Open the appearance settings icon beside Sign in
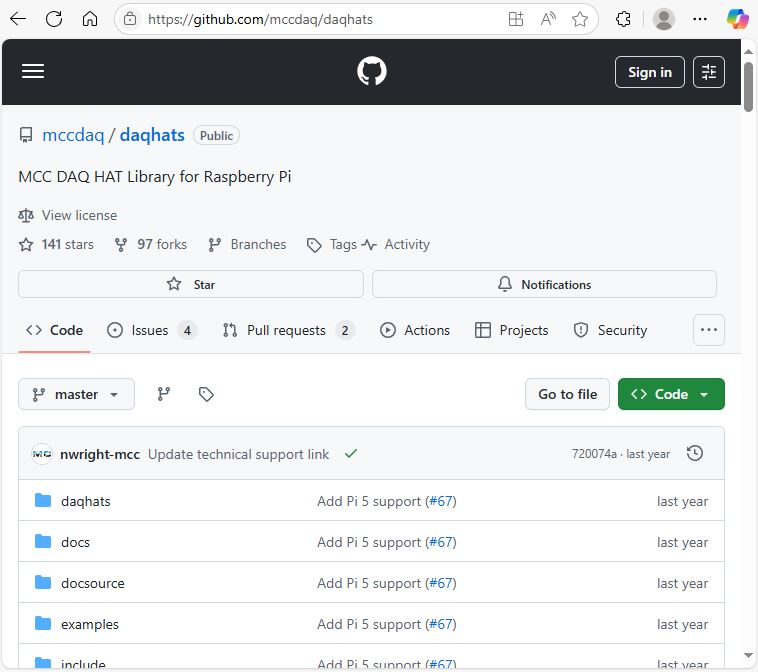 709,72
